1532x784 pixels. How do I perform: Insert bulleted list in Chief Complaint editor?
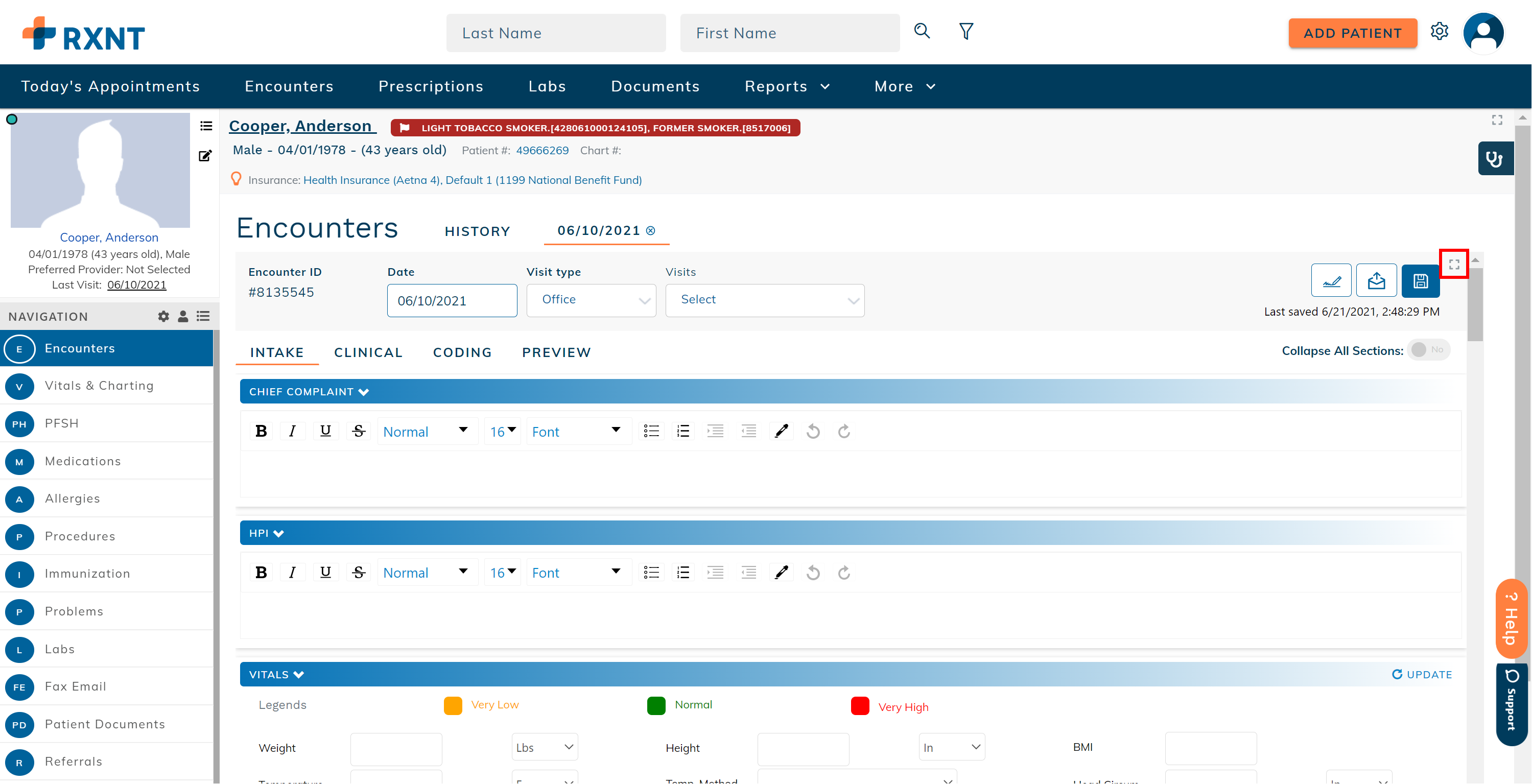pyautogui.click(x=651, y=431)
